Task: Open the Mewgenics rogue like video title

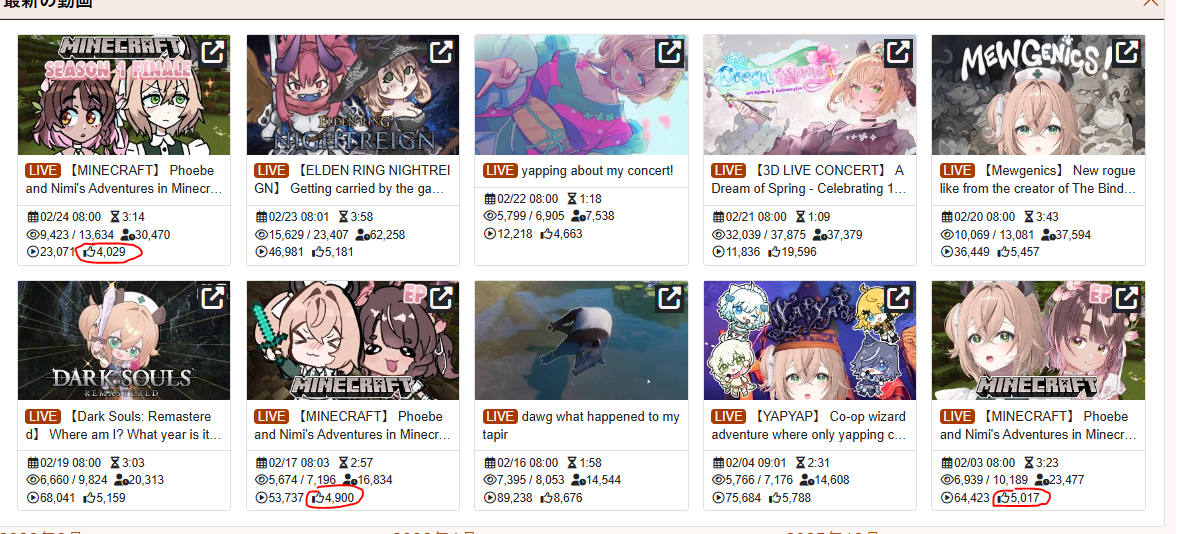Action: pyautogui.click(x=1038, y=180)
